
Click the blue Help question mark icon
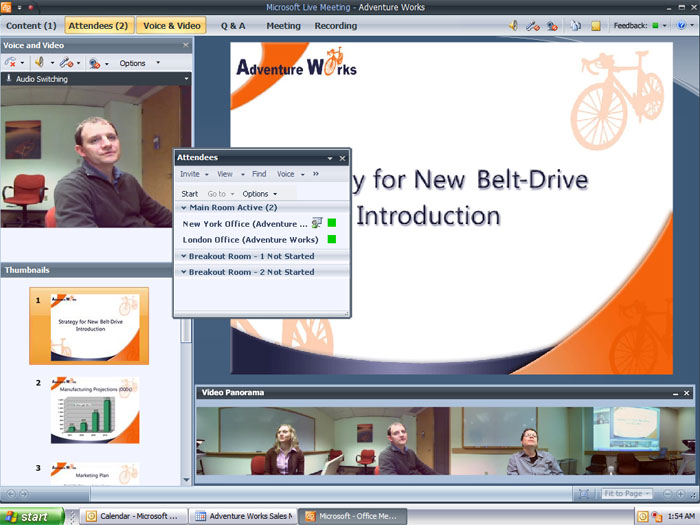(x=681, y=25)
